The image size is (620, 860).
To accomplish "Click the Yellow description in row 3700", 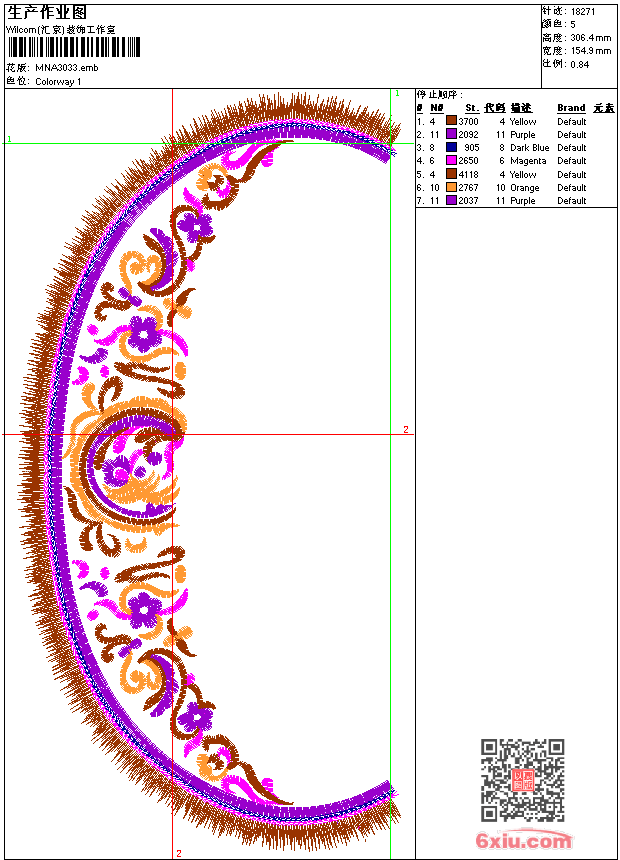I will coord(523,121).
